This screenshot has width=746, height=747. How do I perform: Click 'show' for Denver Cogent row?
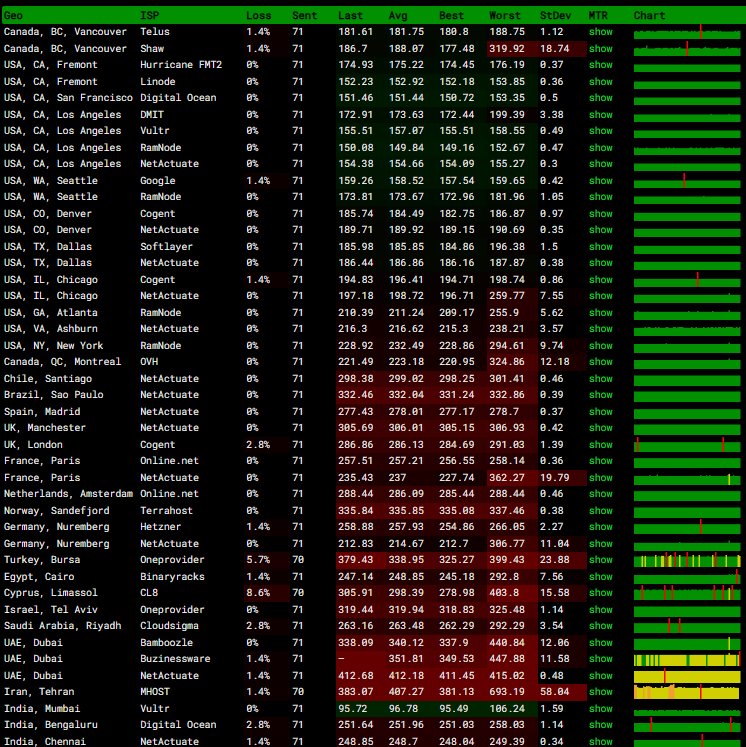tap(600, 213)
